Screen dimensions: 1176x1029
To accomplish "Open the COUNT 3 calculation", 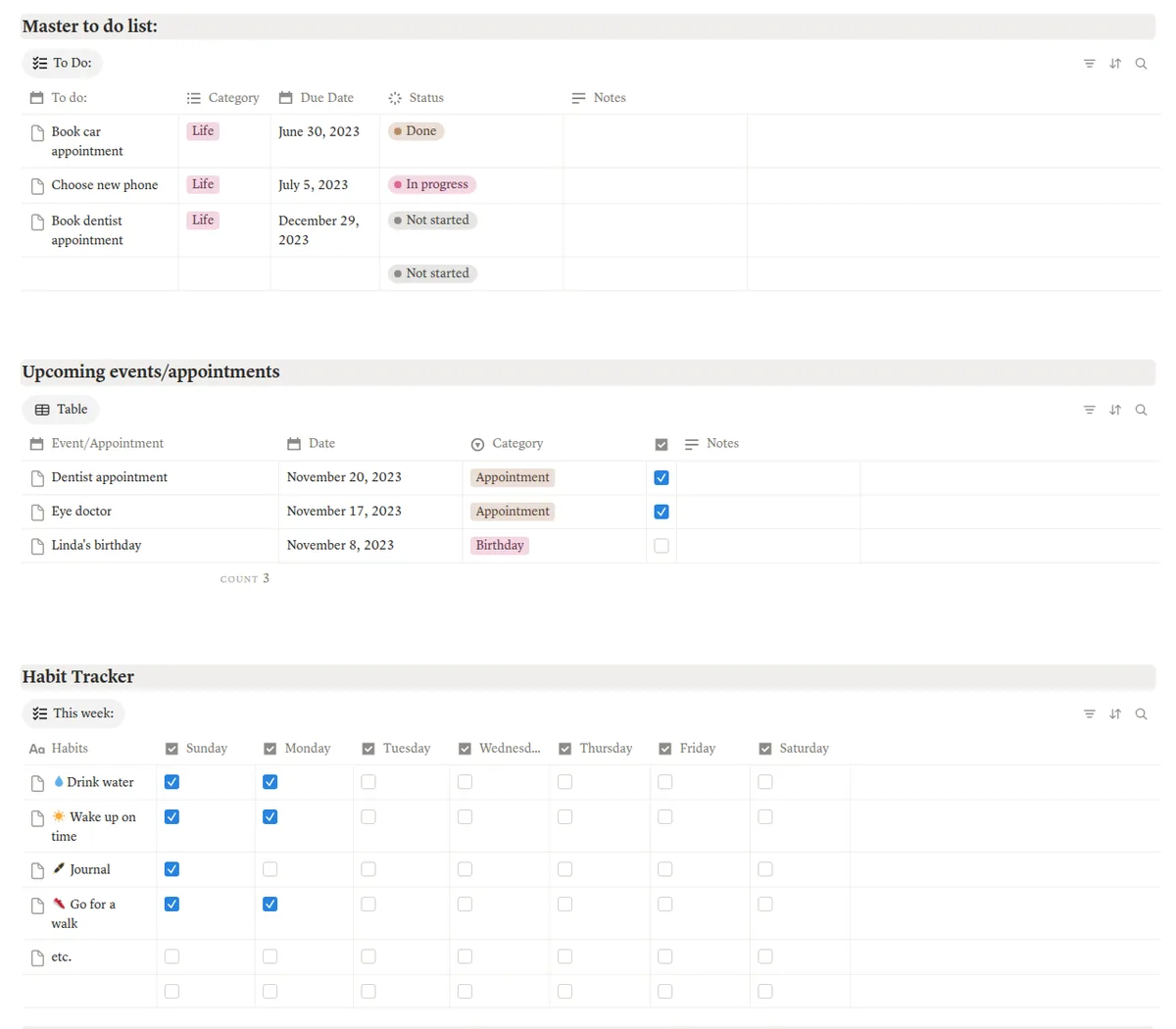I will [x=245, y=579].
